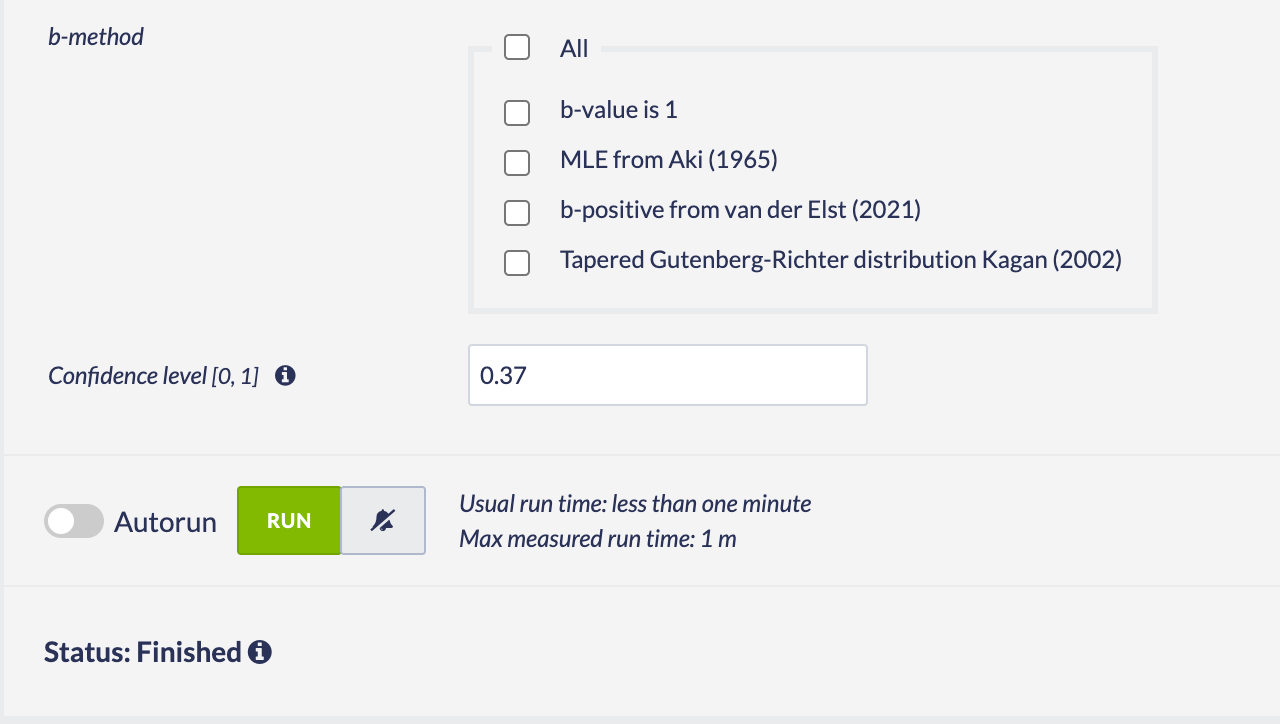Click the 'b-value is 1' label text
Screen dimensions: 1280x724
coord(618,110)
